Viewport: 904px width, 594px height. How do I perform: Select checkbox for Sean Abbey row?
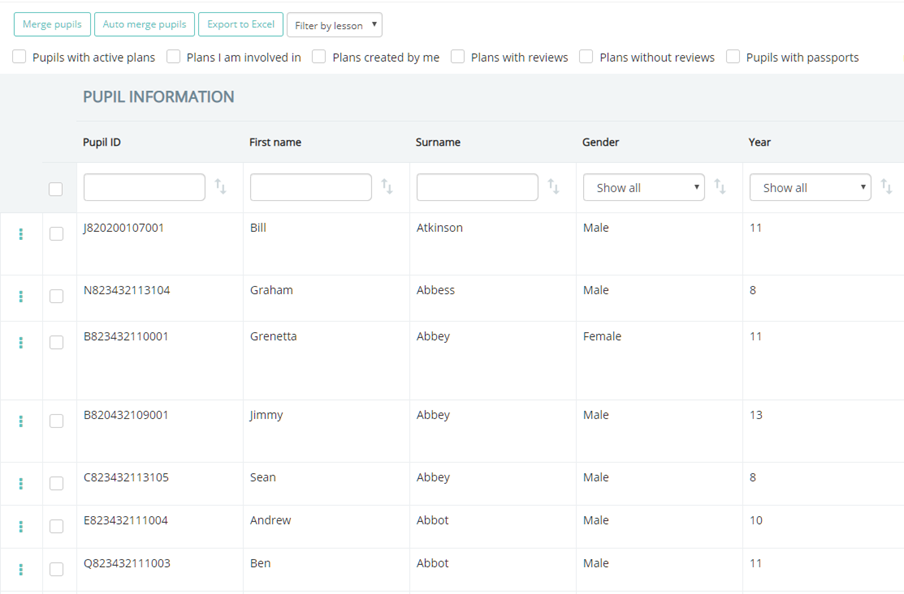pyautogui.click(x=56, y=483)
